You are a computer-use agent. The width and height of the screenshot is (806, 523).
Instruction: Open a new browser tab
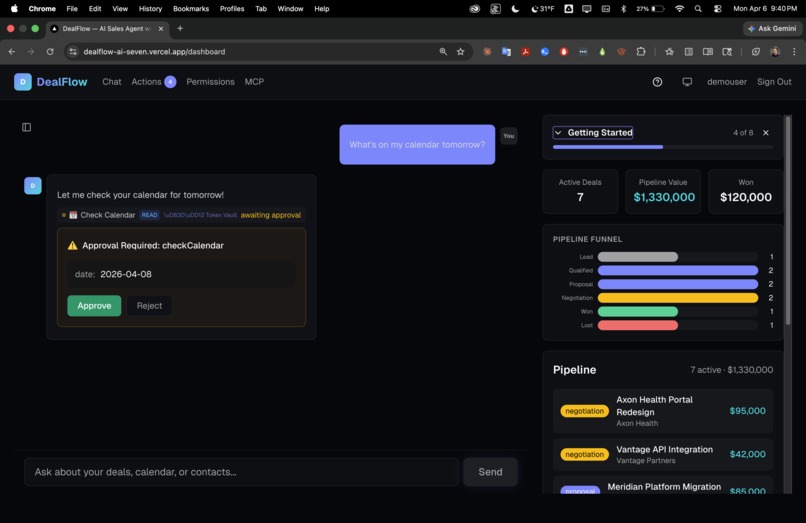point(180,28)
